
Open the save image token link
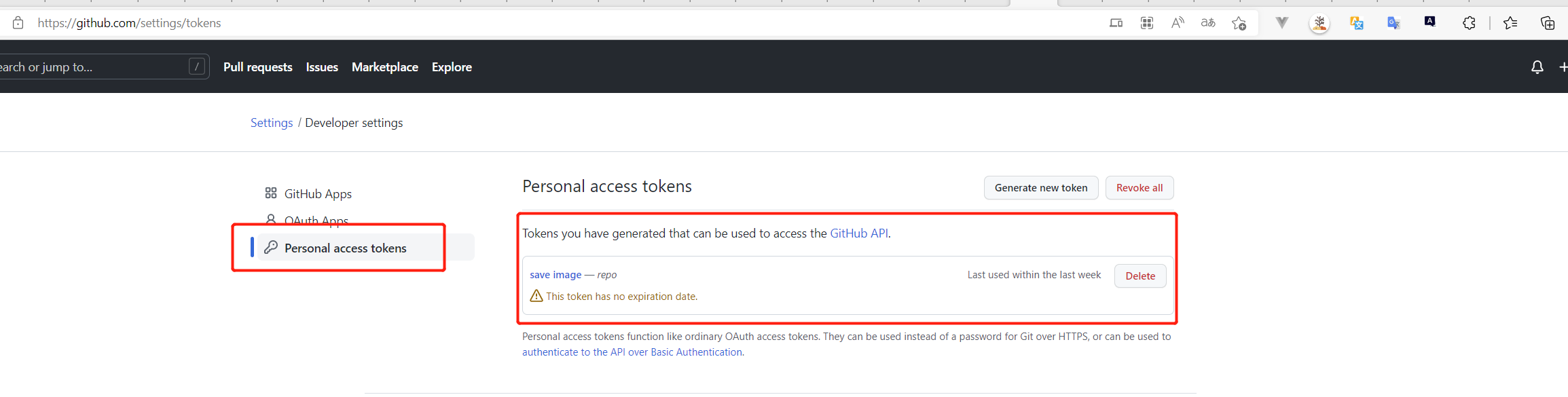coord(555,275)
